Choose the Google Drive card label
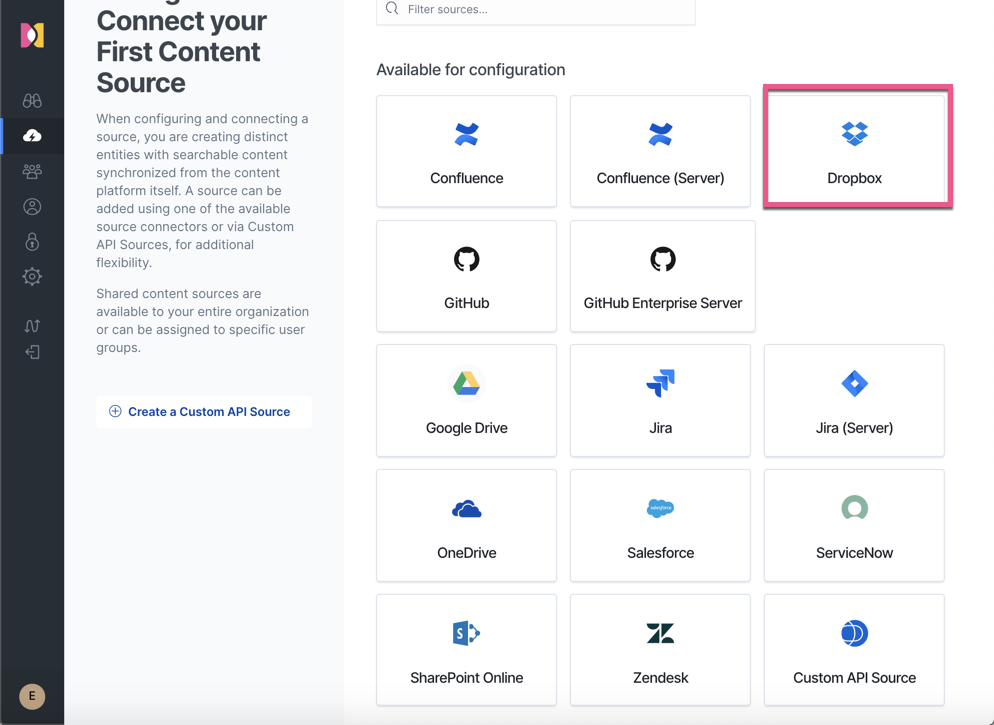This screenshot has width=994, height=725. 467,428
